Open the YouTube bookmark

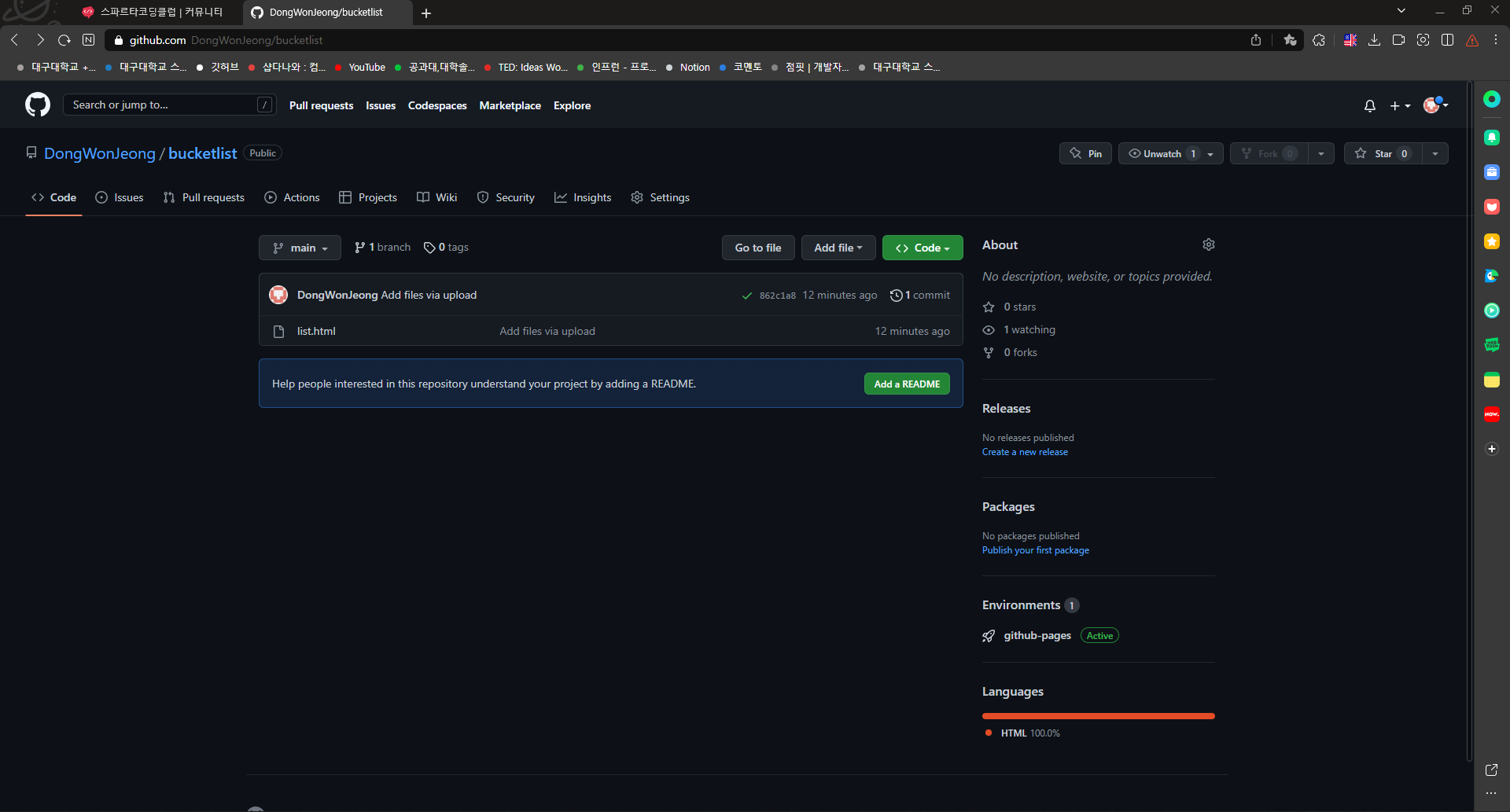pos(360,68)
